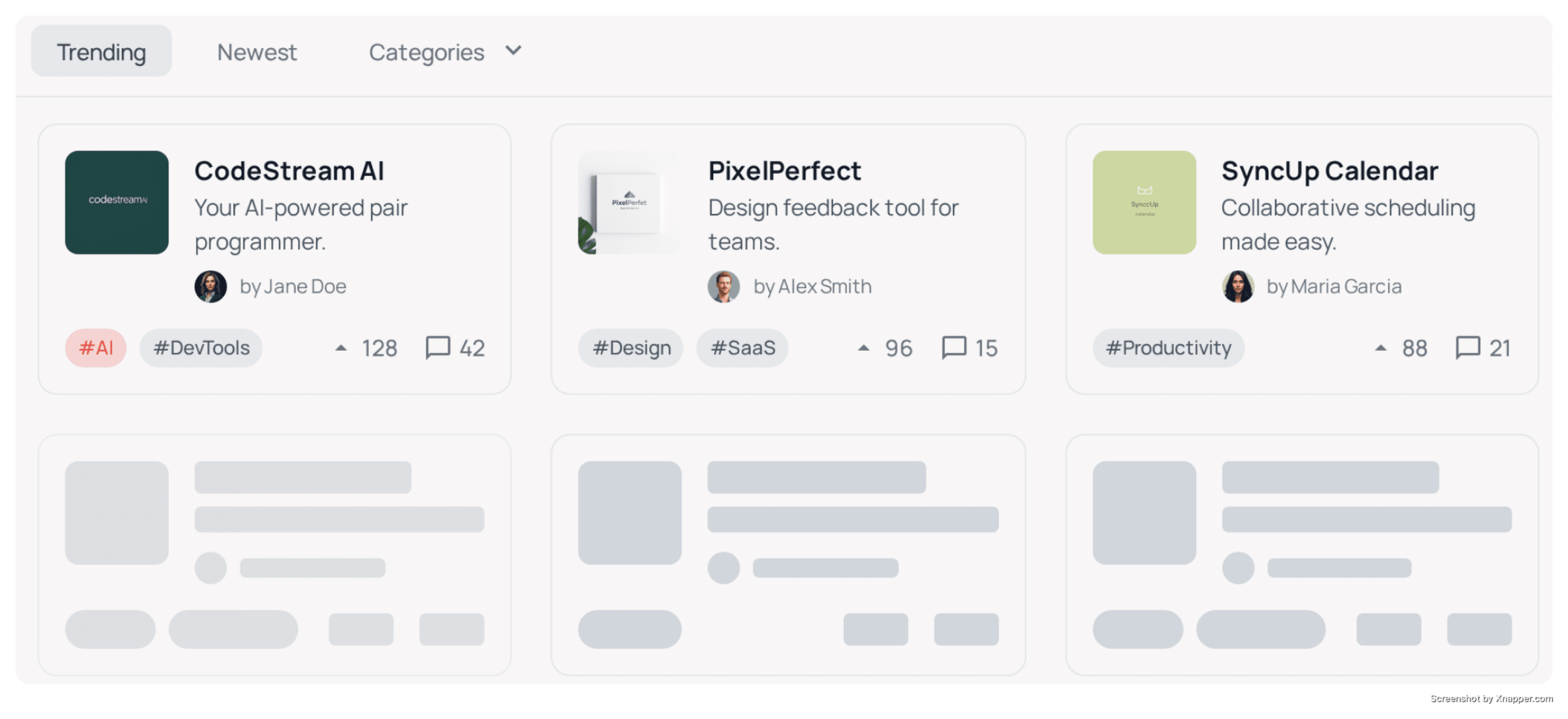Filter by the #Productivity tag
The height and width of the screenshot is (719, 1568).
[1168, 347]
